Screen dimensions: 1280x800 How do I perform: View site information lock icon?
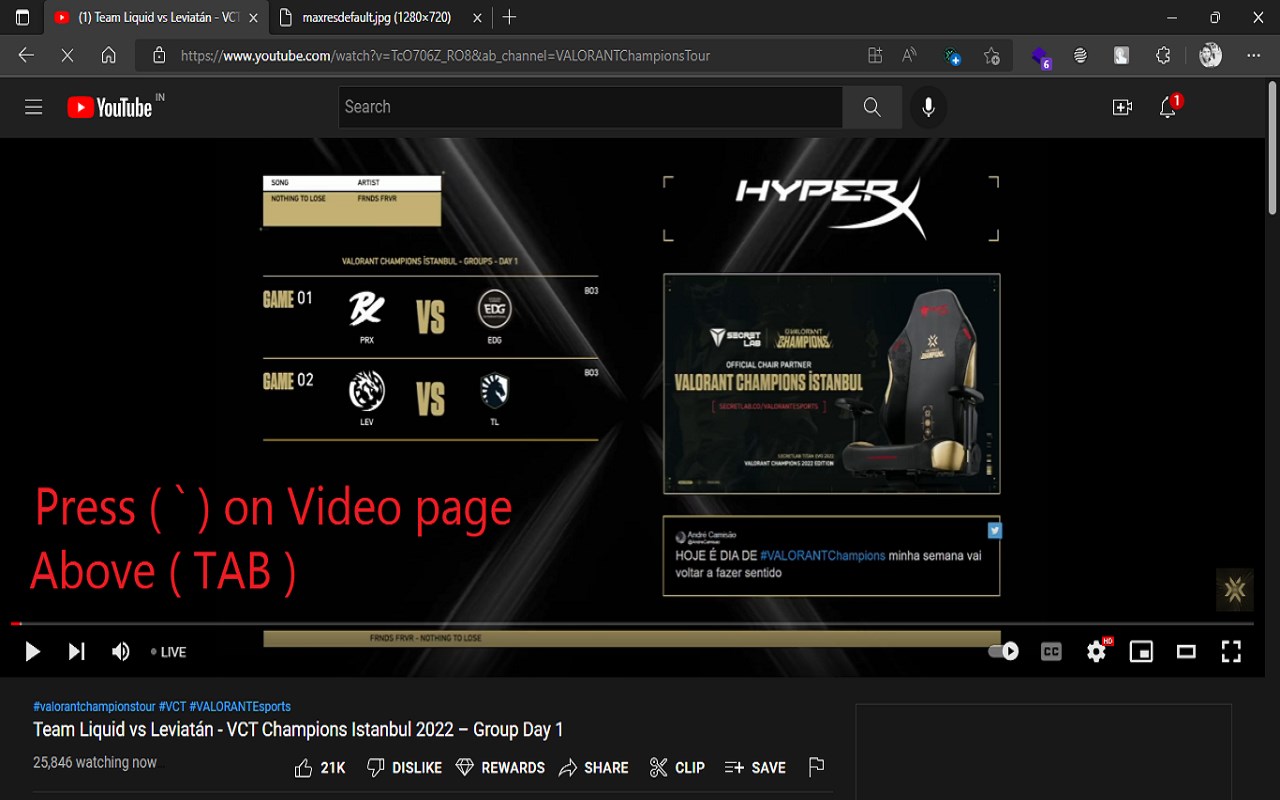[159, 56]
